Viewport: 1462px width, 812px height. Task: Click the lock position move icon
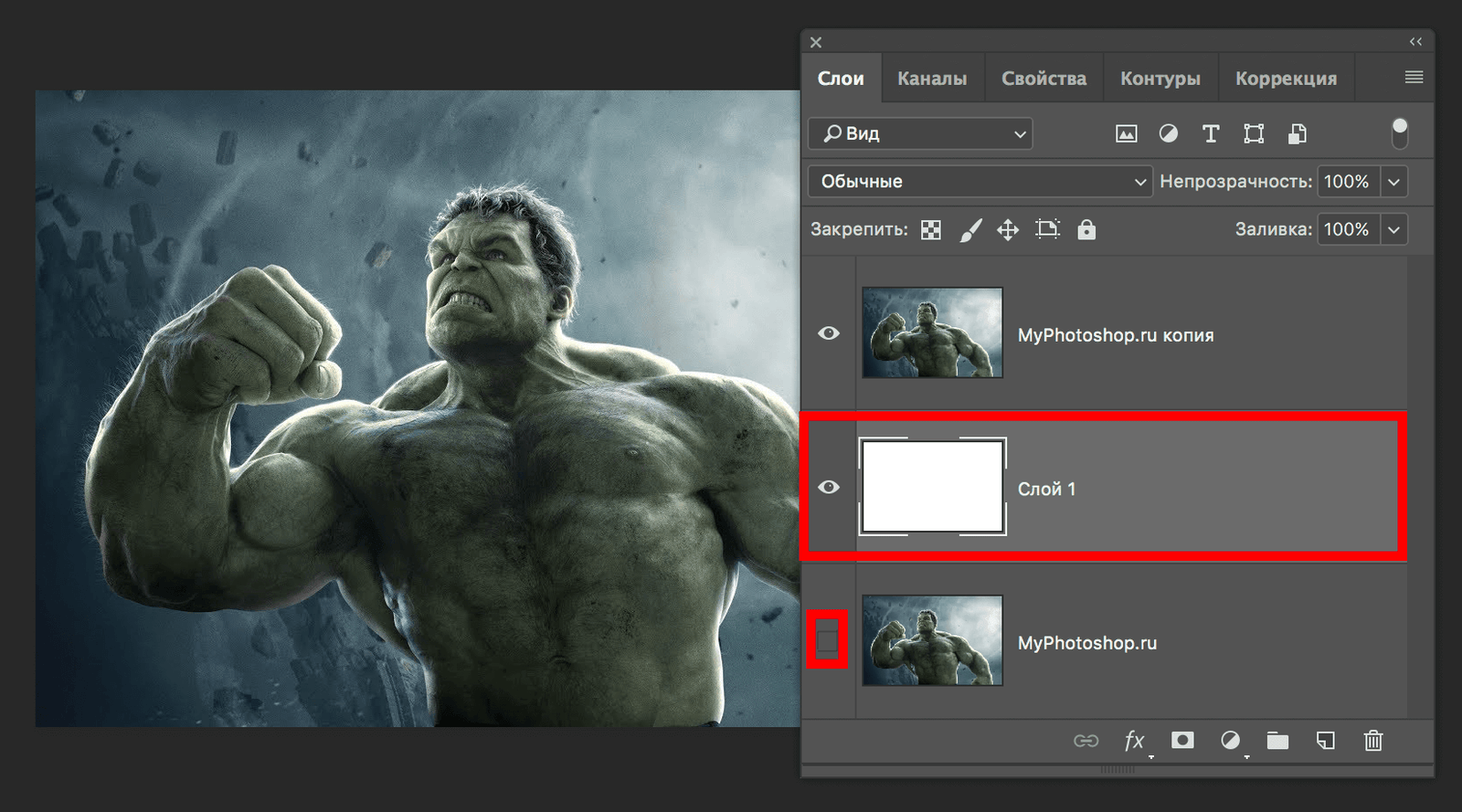tap(1007, 229)
